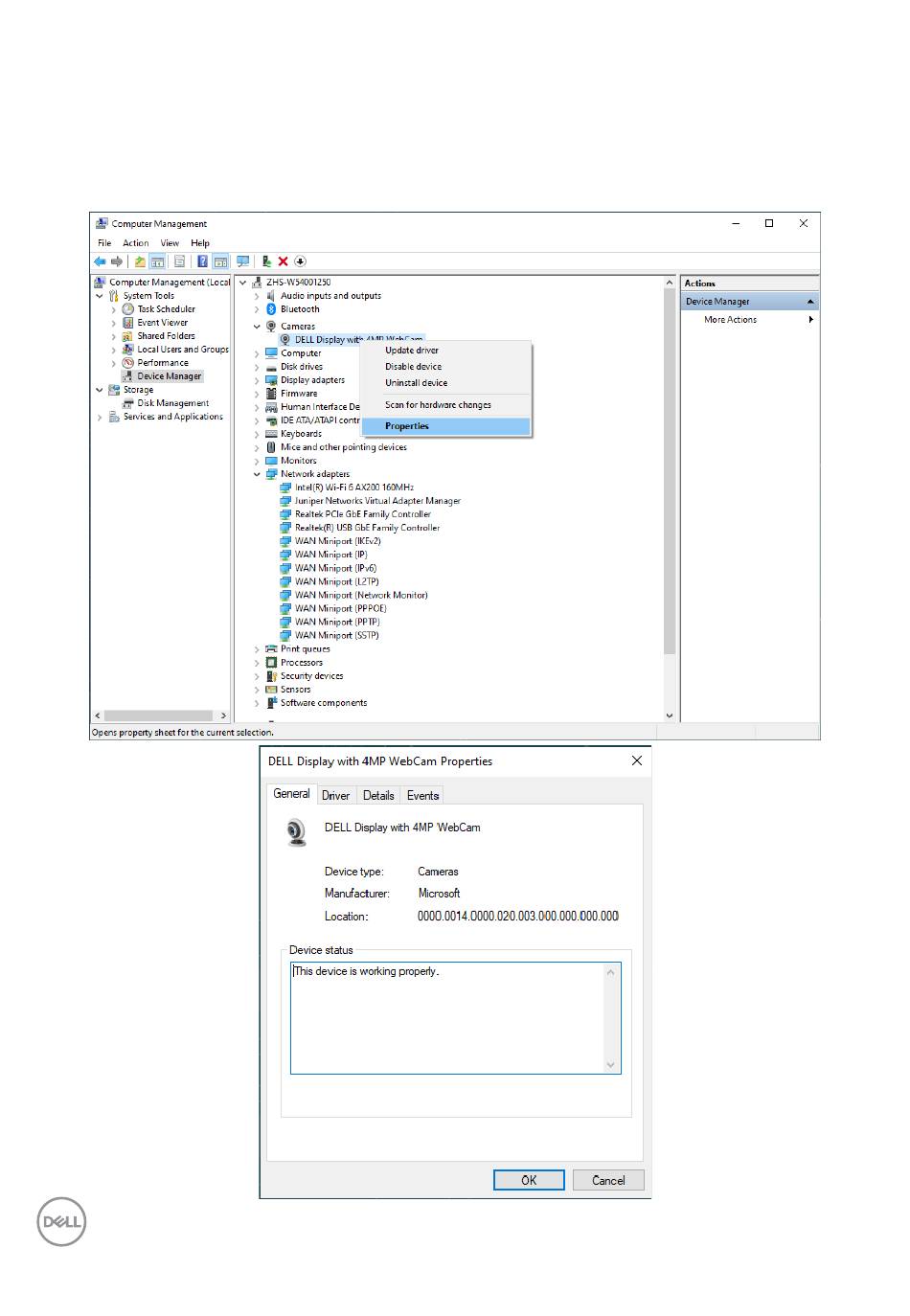Screen dimensions: 910x1316
Task: Click the red X uninstall device toolbar icon
Action: pos(284,261)
